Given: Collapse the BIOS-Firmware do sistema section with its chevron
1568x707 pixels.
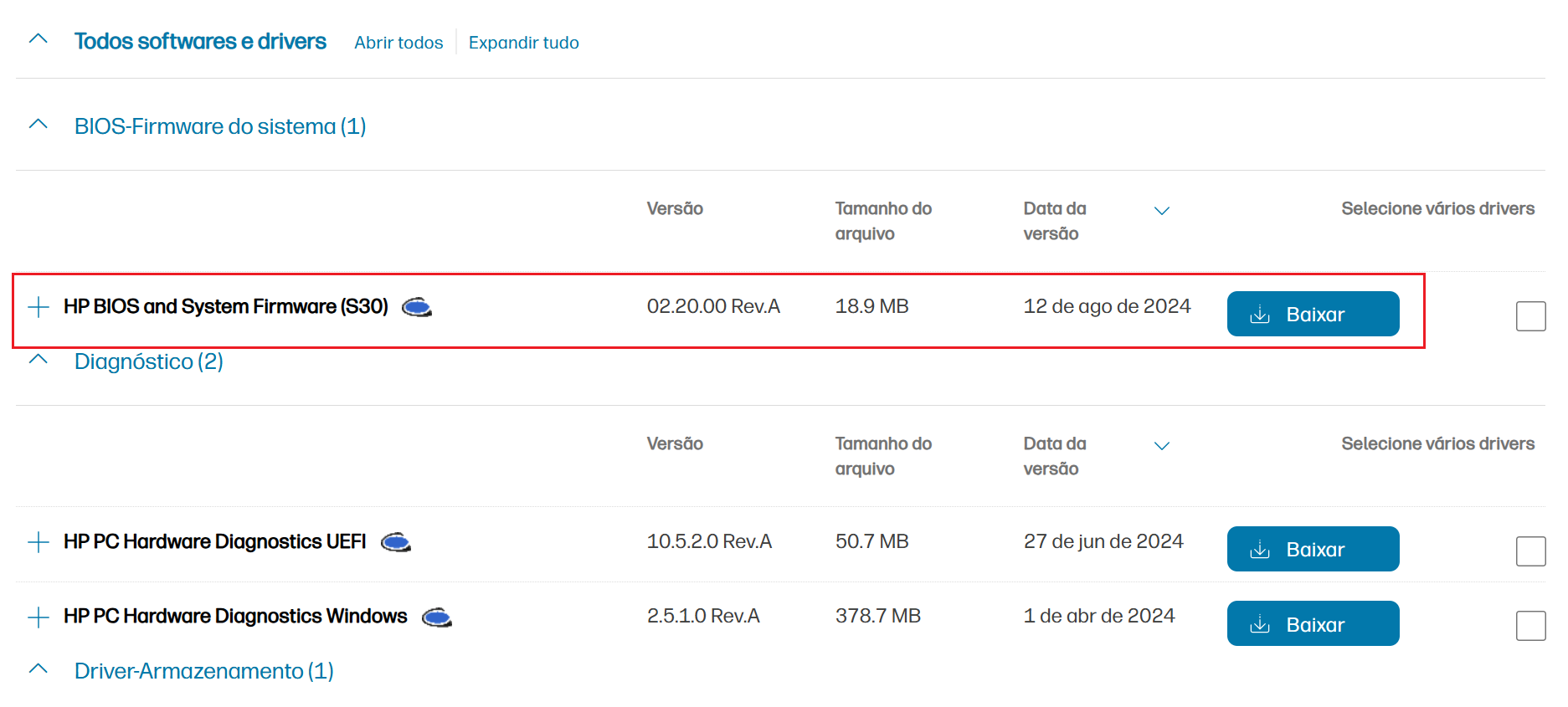Looking at the screenshot, I should [39, 124].
